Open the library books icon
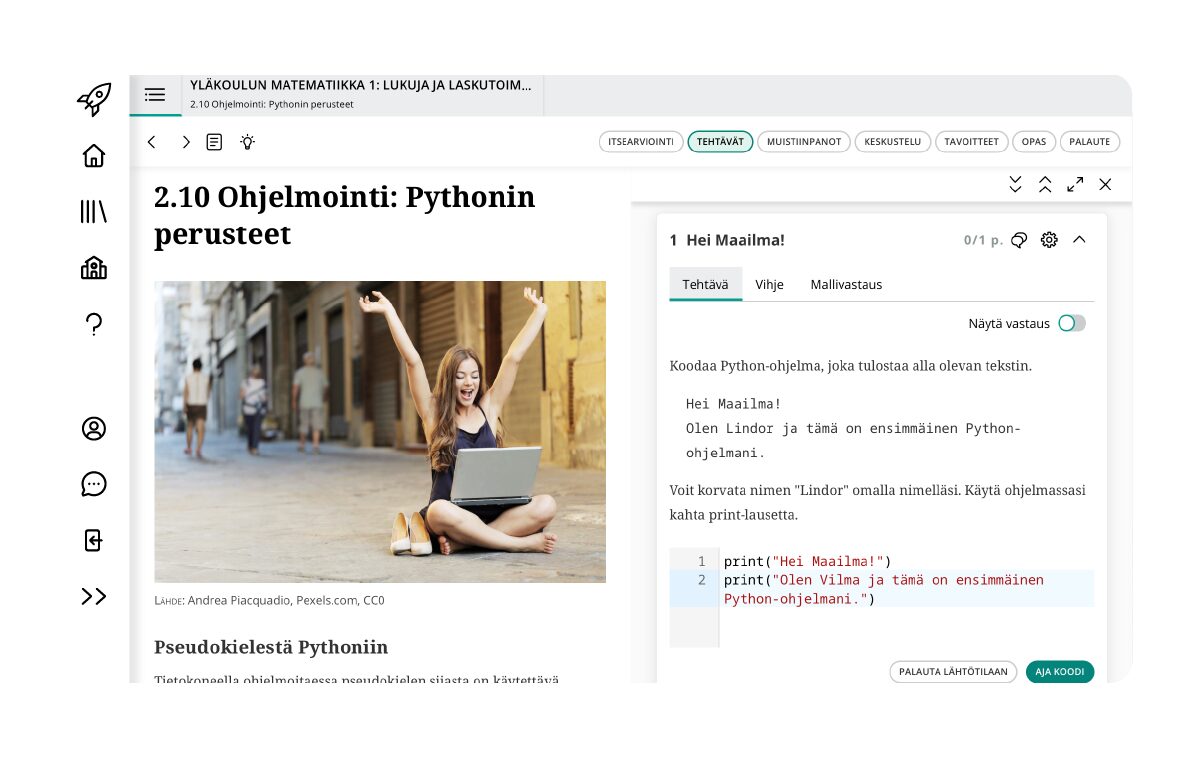Viewport: 1200px width, 758px height. 94,211
